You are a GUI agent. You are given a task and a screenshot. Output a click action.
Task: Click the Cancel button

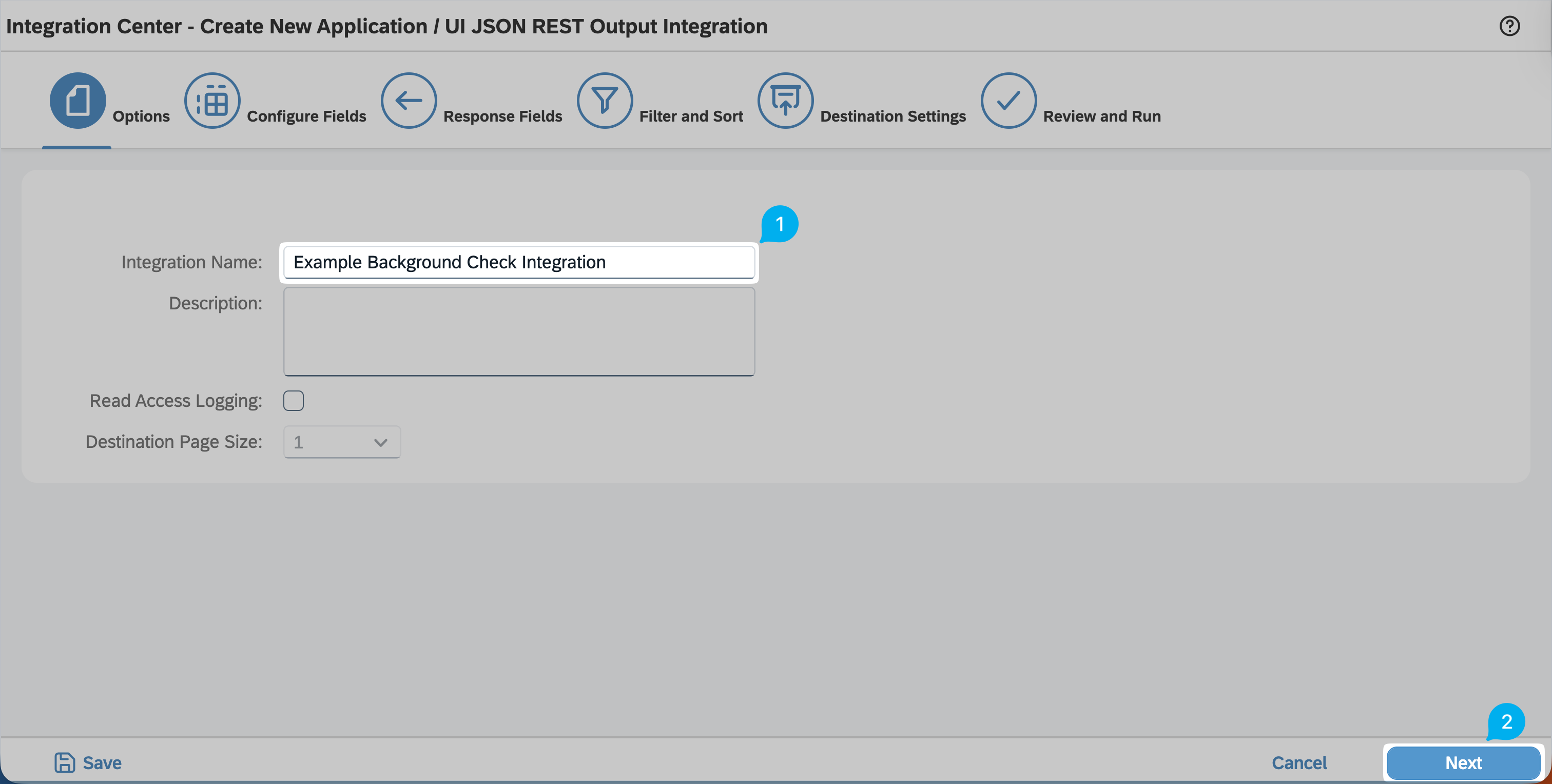point(1299,762)
